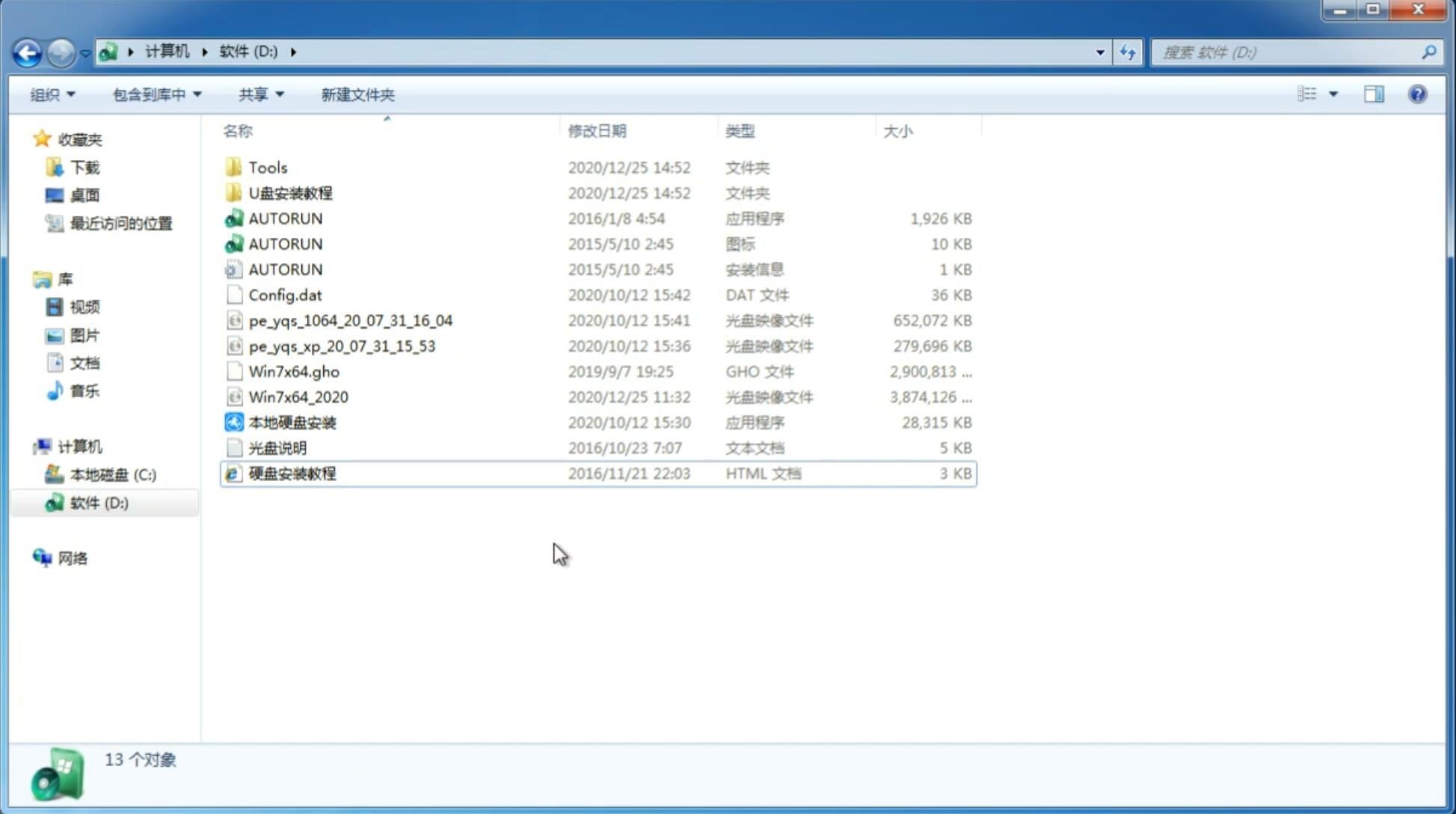This screenshot has width=1456, height=814.
Task: Open the Tools folder
Action: pos(267,167)
